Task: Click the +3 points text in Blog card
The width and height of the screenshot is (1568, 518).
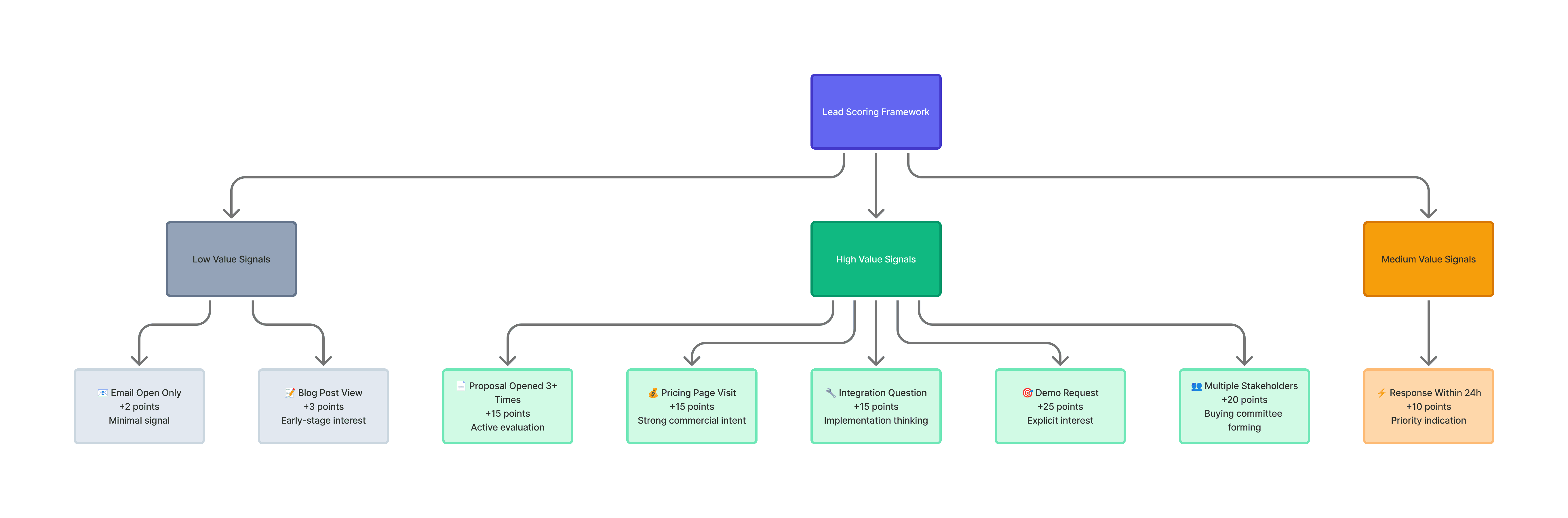Action: (323, 407)
